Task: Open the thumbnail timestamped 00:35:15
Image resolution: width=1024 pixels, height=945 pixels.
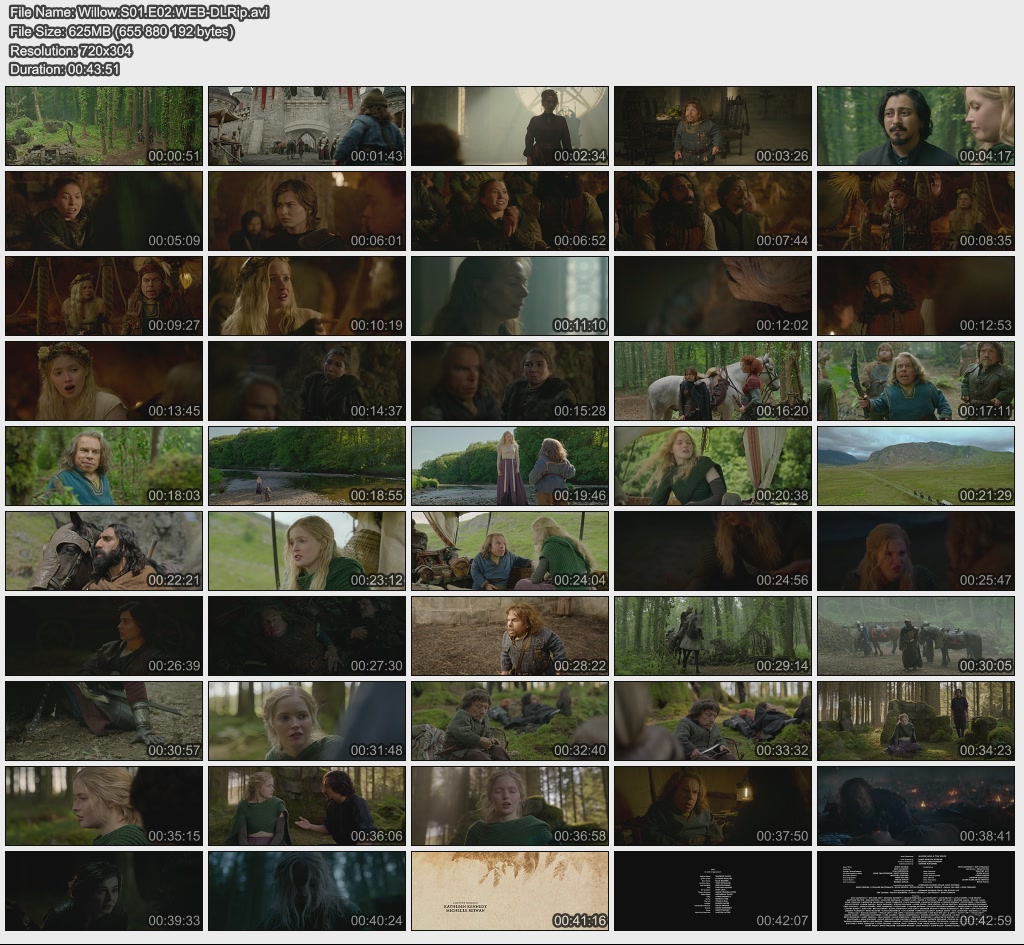Action: click(x=104, y=807)
